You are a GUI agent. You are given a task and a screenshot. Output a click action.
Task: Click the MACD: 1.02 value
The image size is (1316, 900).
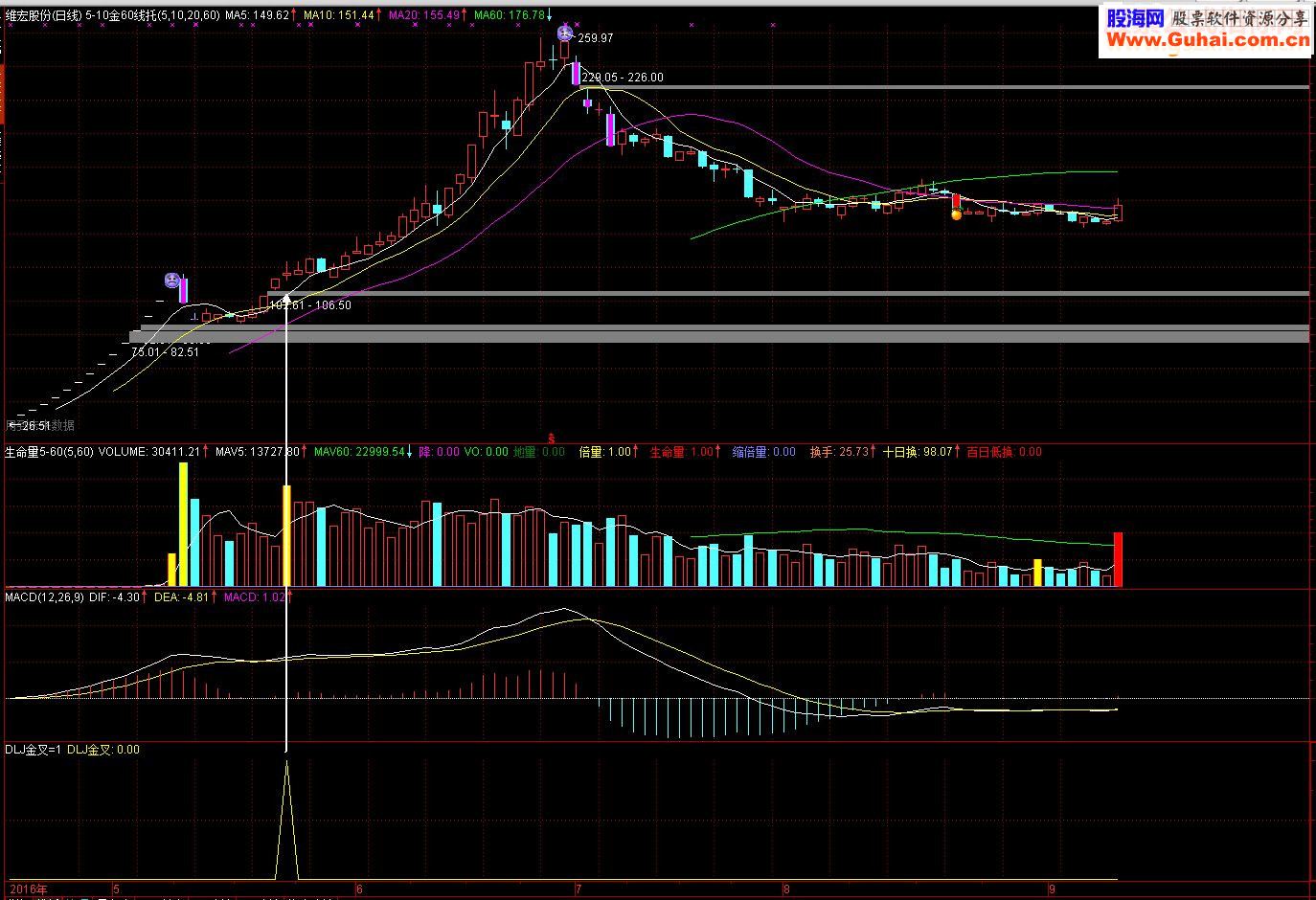(255, 597)
